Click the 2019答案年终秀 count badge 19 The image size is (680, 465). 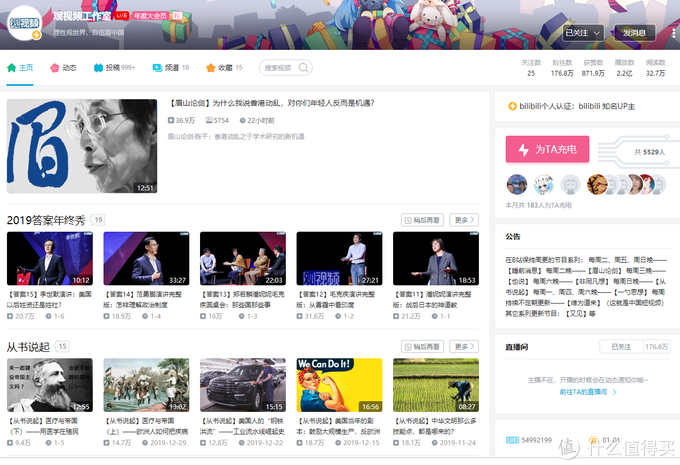click(x=98, y=219)
